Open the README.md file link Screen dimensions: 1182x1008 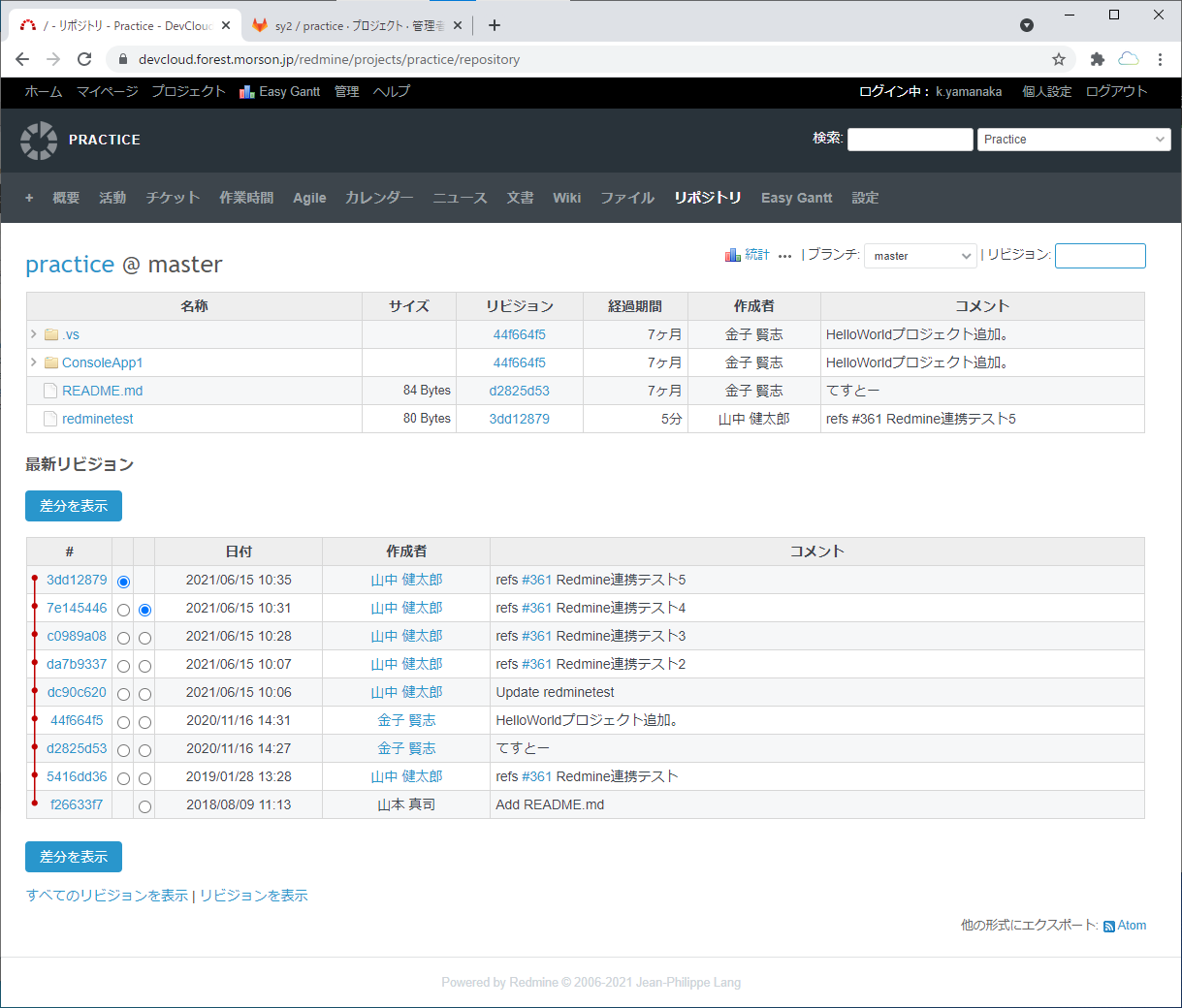coord(102,391)
